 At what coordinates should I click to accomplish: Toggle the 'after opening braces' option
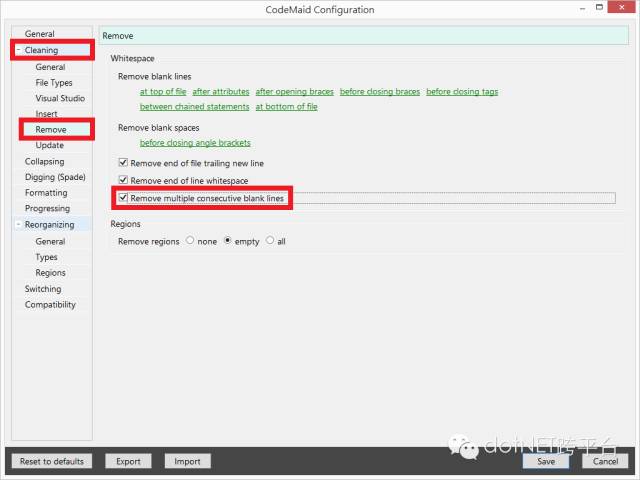(x=294, y=92)
